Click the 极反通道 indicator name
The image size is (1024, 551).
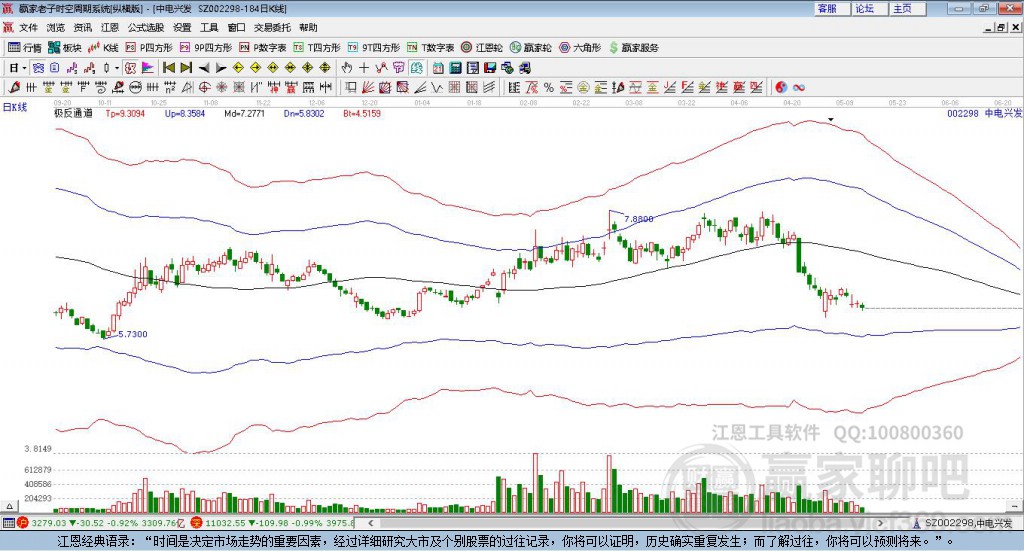coord(73,114)
